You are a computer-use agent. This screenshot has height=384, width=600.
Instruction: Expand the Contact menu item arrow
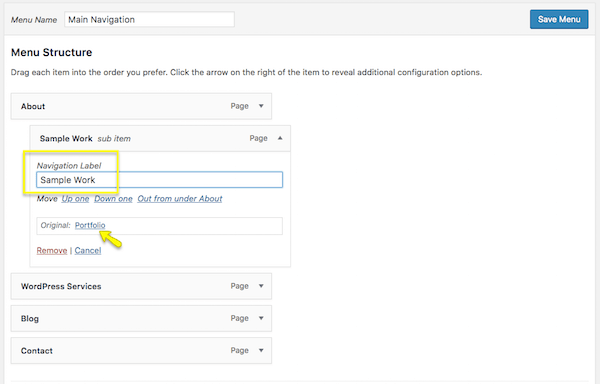coord(261,350)
